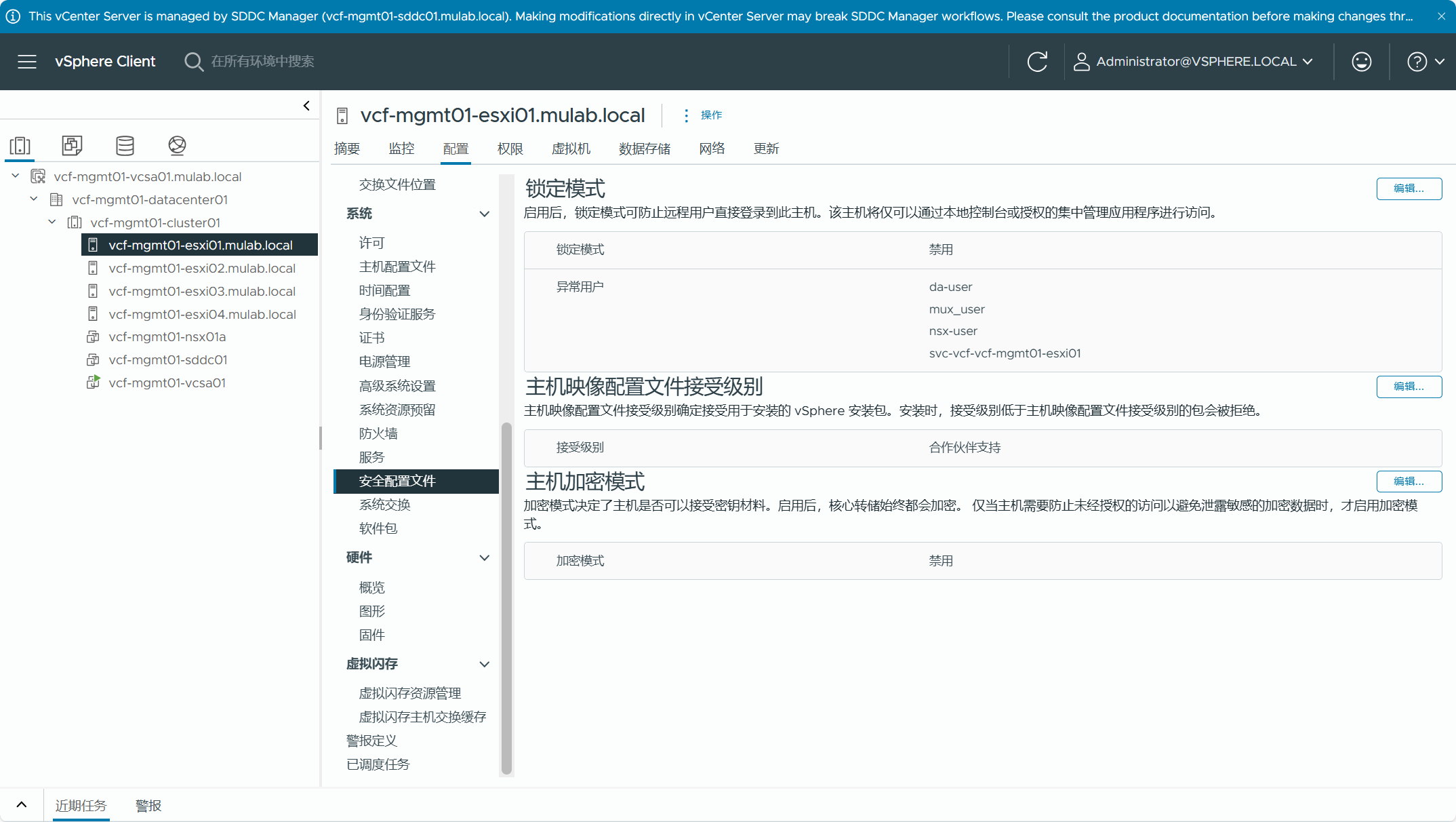Select 软件包 in the config menu

click(378, 529)
